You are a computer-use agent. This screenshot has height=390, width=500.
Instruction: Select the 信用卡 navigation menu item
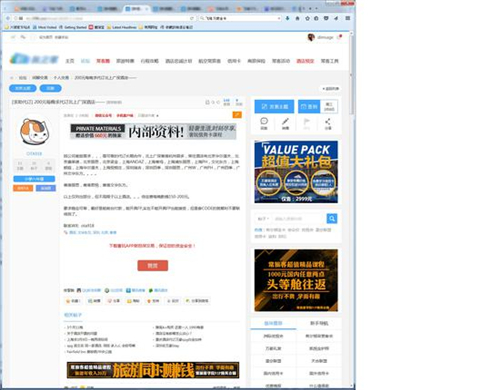(234, 61)
